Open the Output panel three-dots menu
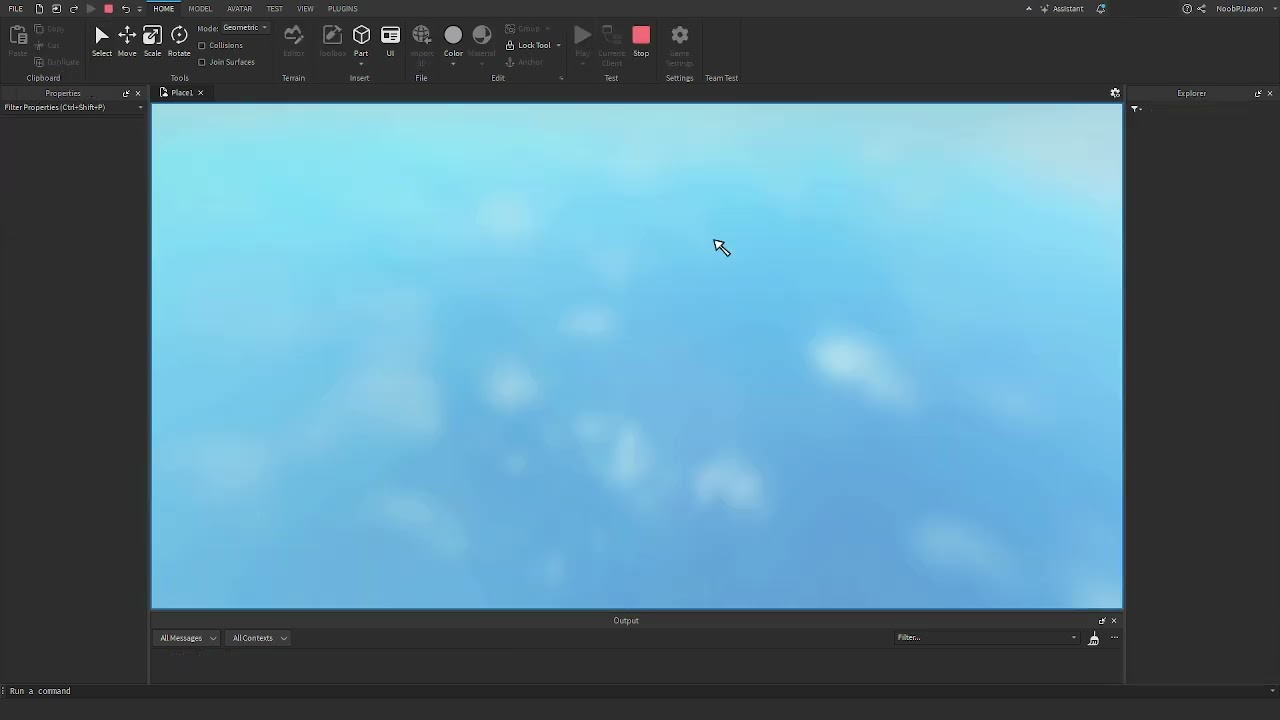The image size is (1280, 720). tap(1114, 638)
